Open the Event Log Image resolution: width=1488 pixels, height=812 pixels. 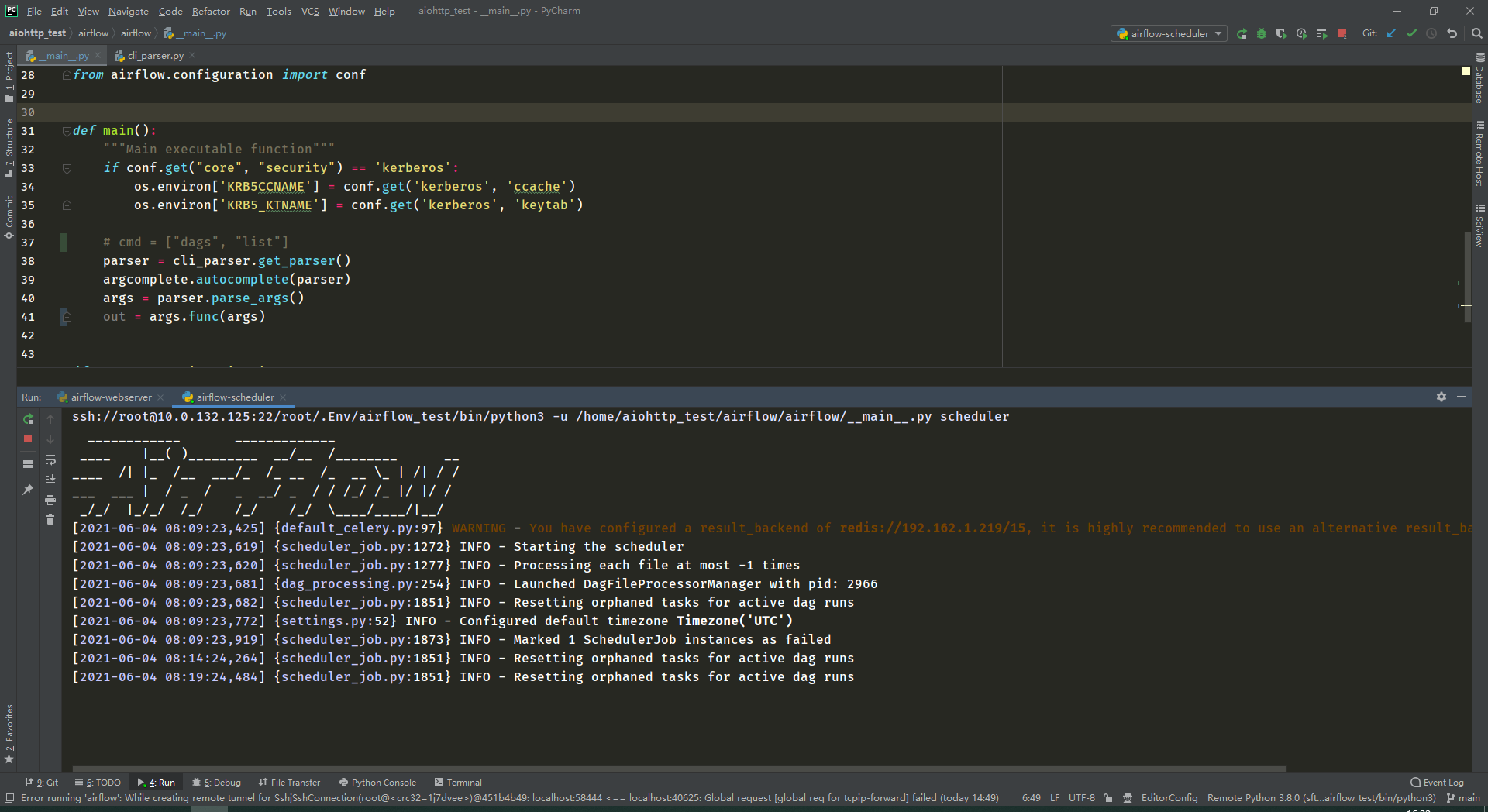click(x=1437, y=783)
